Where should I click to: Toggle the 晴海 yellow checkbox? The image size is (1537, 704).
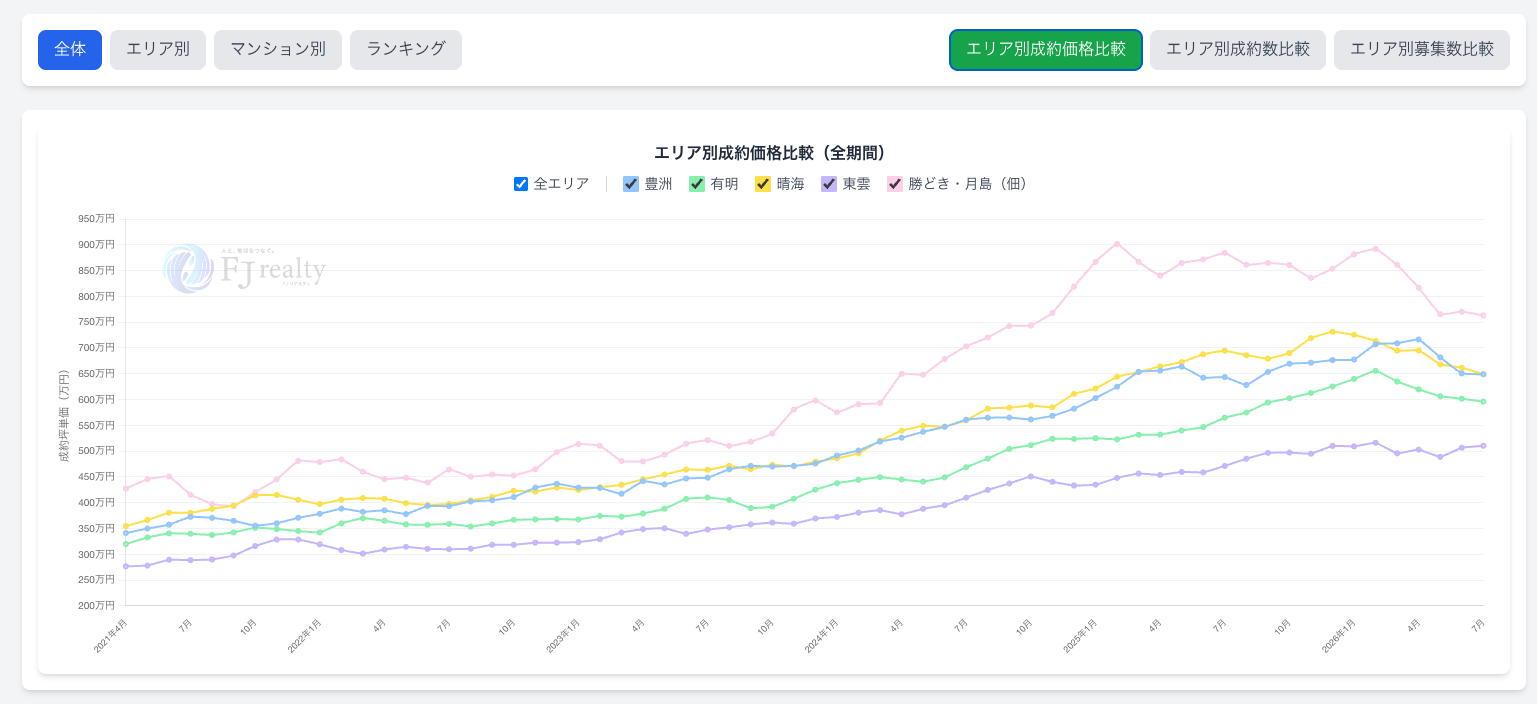click(763, 184)
